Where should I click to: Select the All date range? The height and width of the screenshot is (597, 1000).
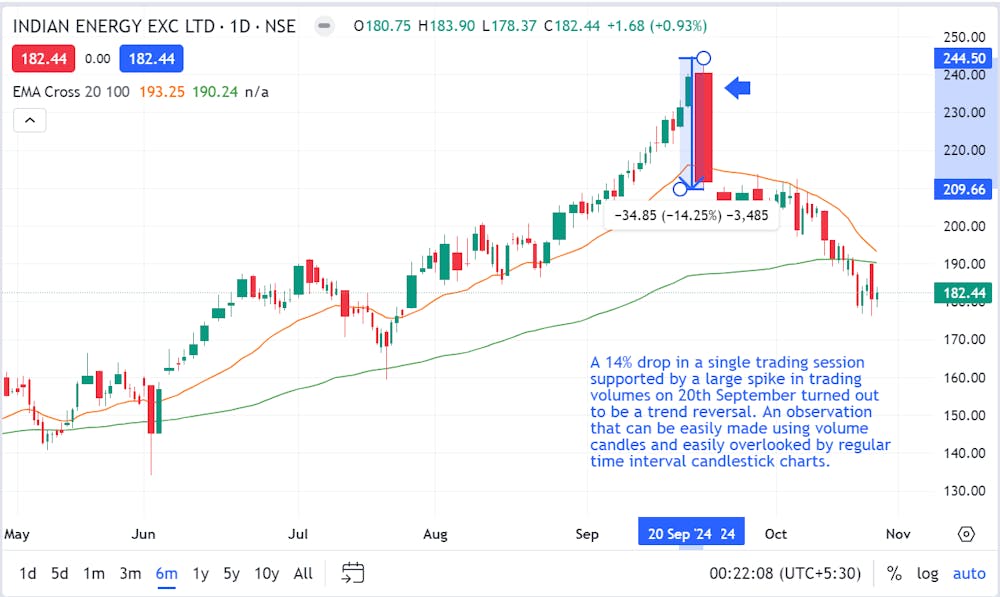point(303,573)
